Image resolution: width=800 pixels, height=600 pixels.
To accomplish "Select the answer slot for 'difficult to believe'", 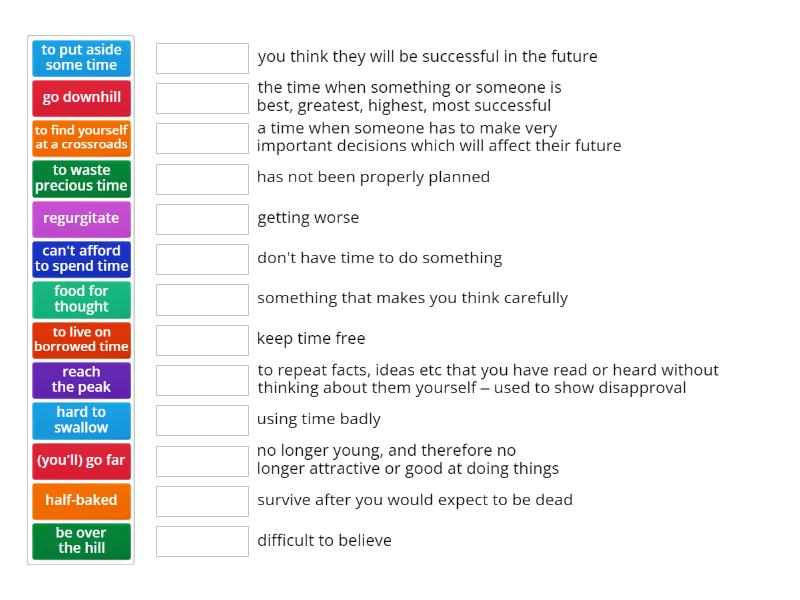I will coord(202,541).
